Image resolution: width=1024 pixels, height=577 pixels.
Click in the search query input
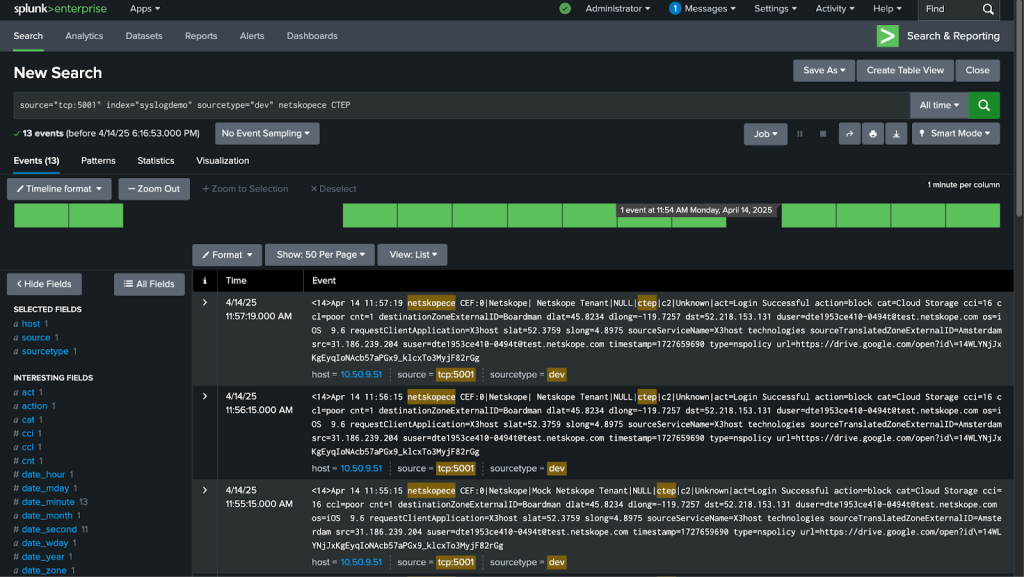click(462, 105)
